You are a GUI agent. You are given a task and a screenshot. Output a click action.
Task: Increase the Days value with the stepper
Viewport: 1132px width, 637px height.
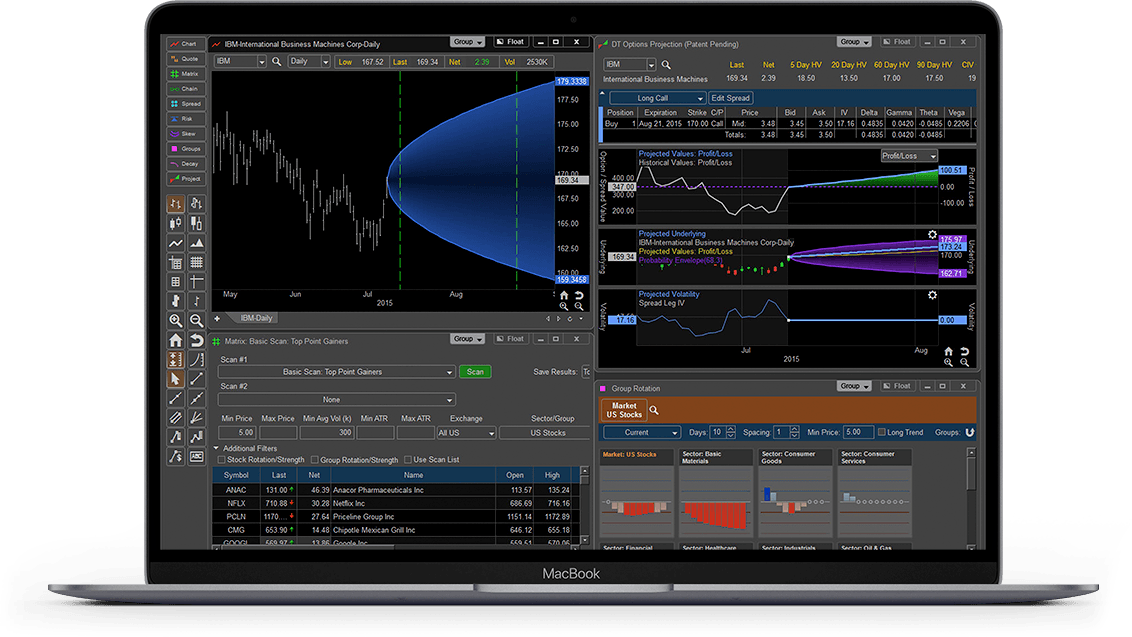tap(731, 430)
